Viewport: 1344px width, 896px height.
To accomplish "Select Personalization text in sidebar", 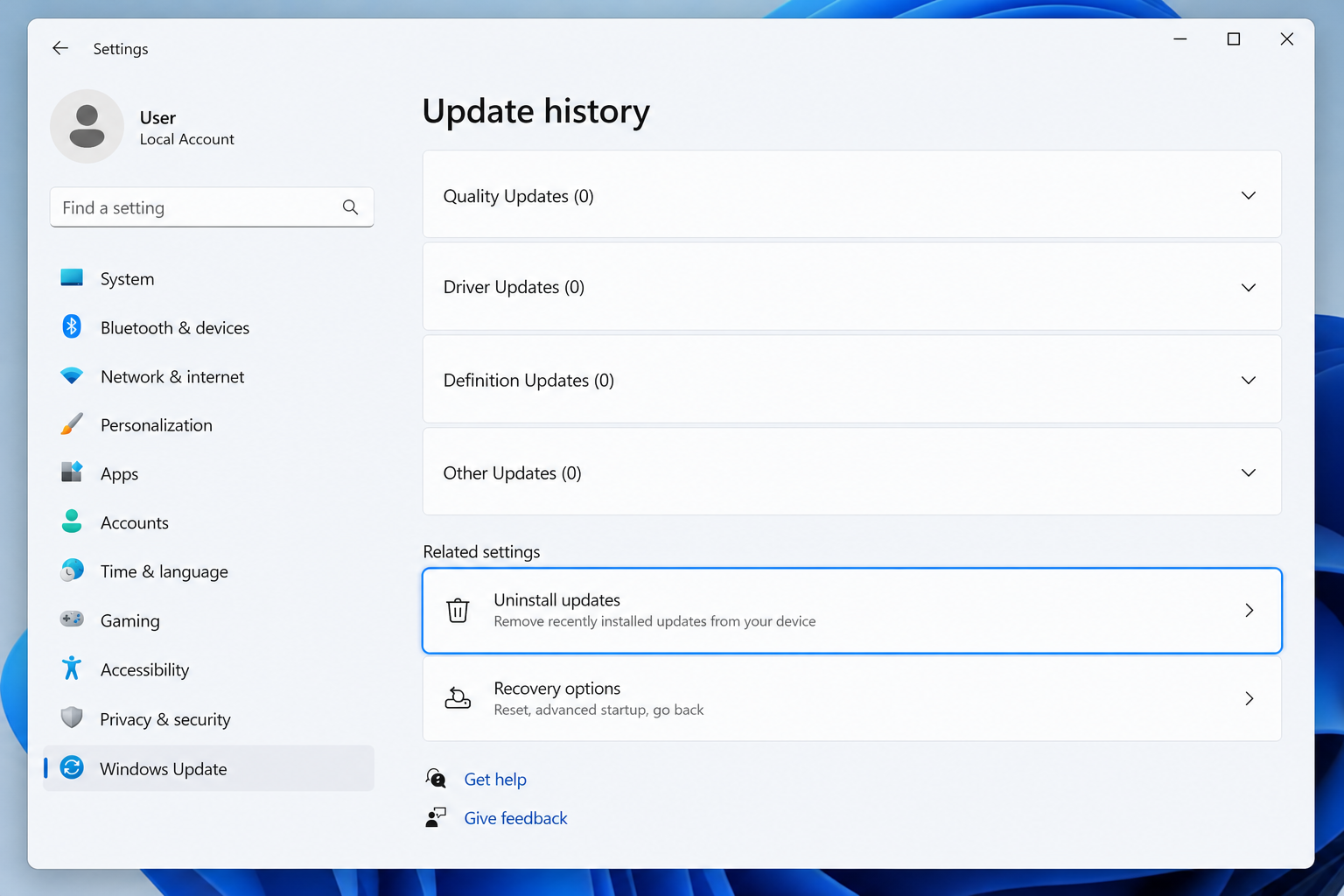I will 157,425.
